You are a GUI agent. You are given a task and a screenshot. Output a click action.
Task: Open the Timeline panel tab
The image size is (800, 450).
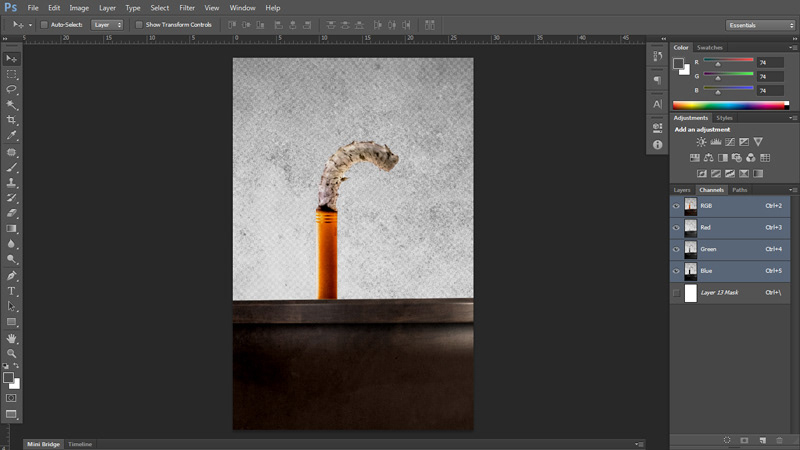[x=80, y=444]
